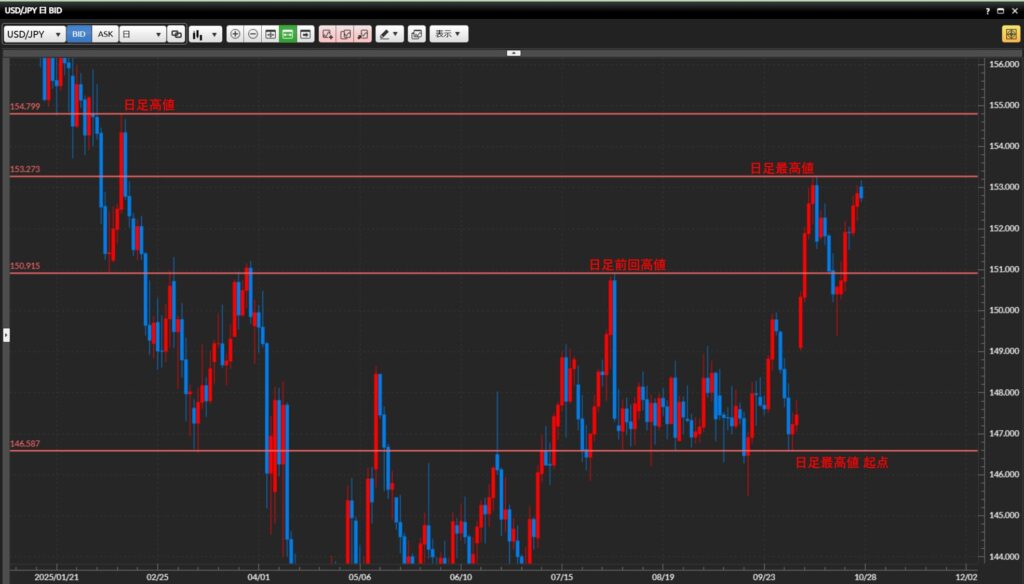
Task: Click the zoom out minus icon
Action: pyautogui.click(x=253, y=34)
